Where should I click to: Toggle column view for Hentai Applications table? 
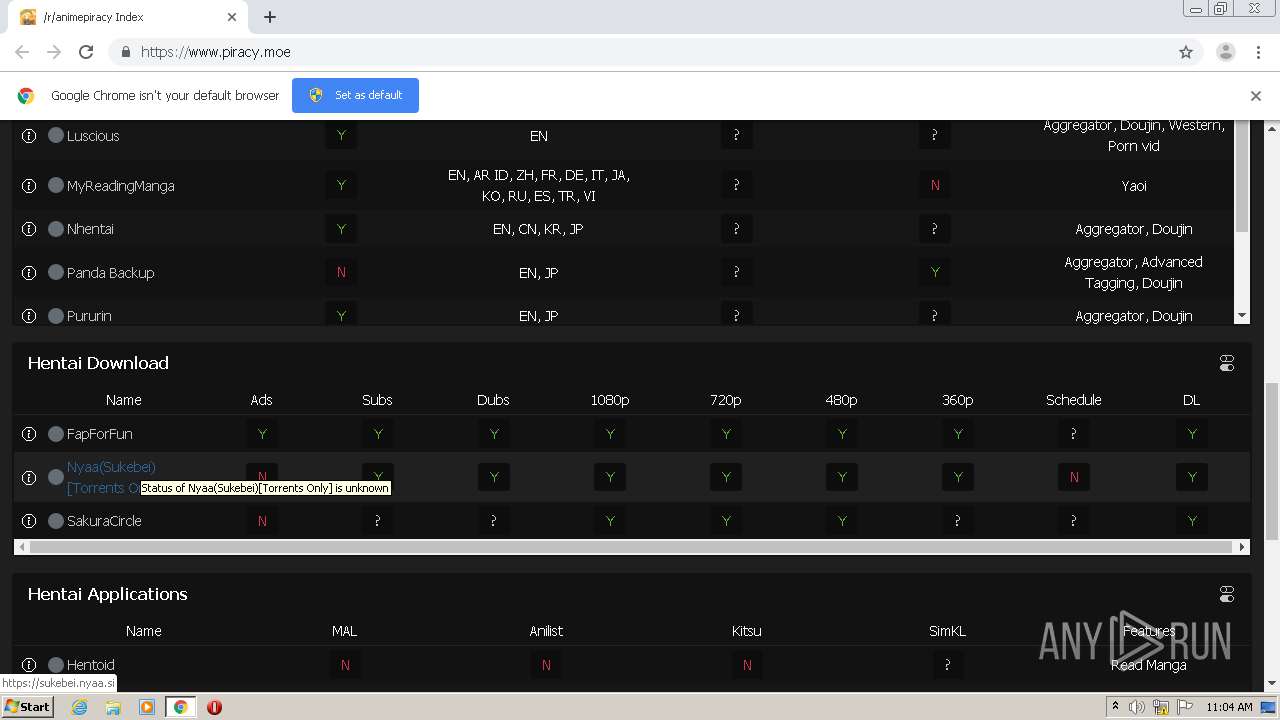click(1227, 594)
